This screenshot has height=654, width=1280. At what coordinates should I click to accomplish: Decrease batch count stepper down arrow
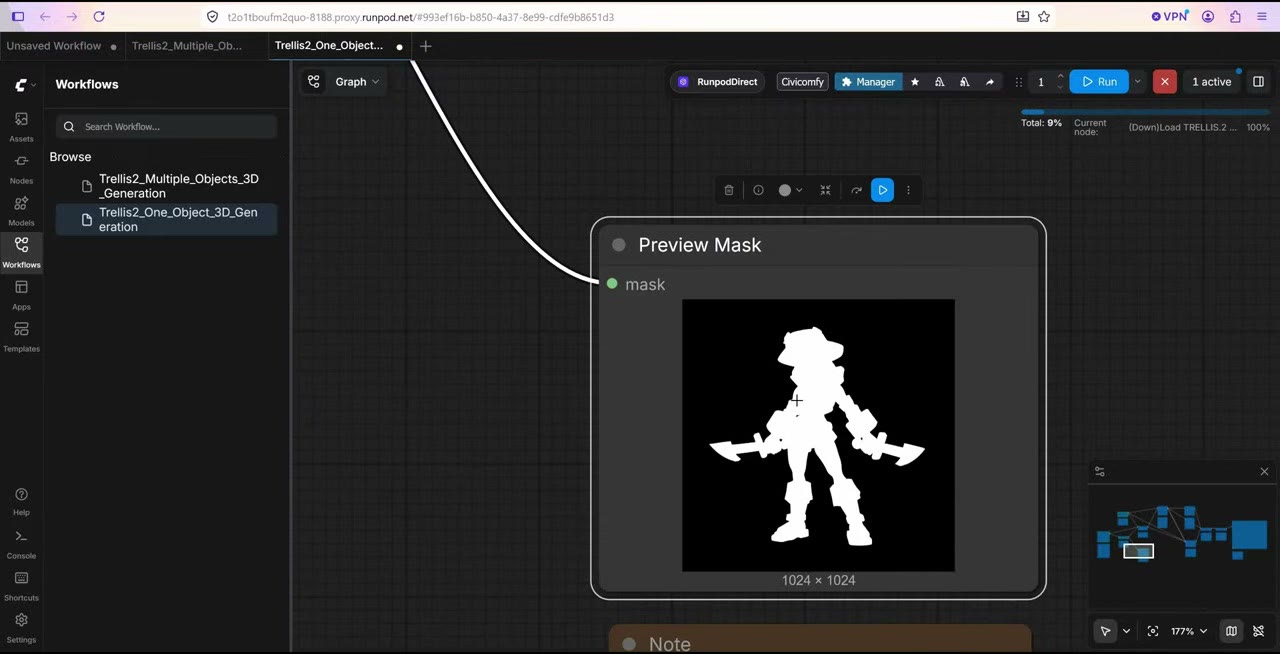[x=1060, y=87]
